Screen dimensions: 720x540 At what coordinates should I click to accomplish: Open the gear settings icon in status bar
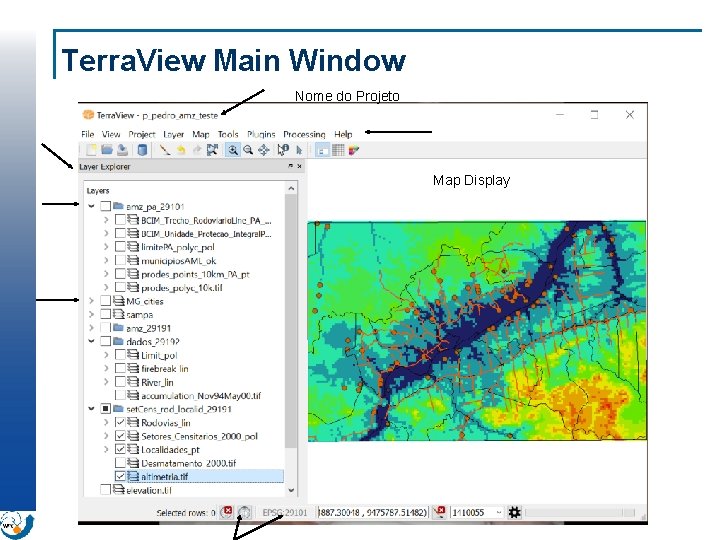coord(514,512)
